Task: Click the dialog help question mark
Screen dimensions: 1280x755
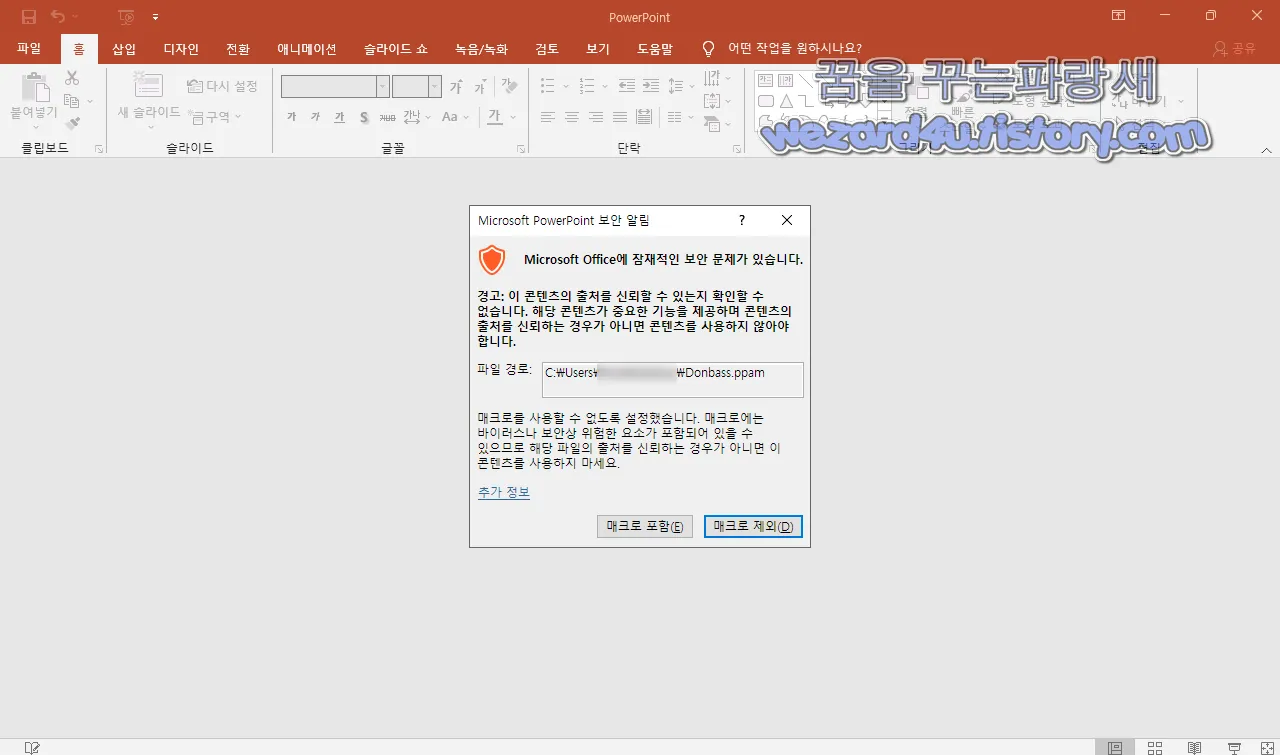Action: (741, 220)
